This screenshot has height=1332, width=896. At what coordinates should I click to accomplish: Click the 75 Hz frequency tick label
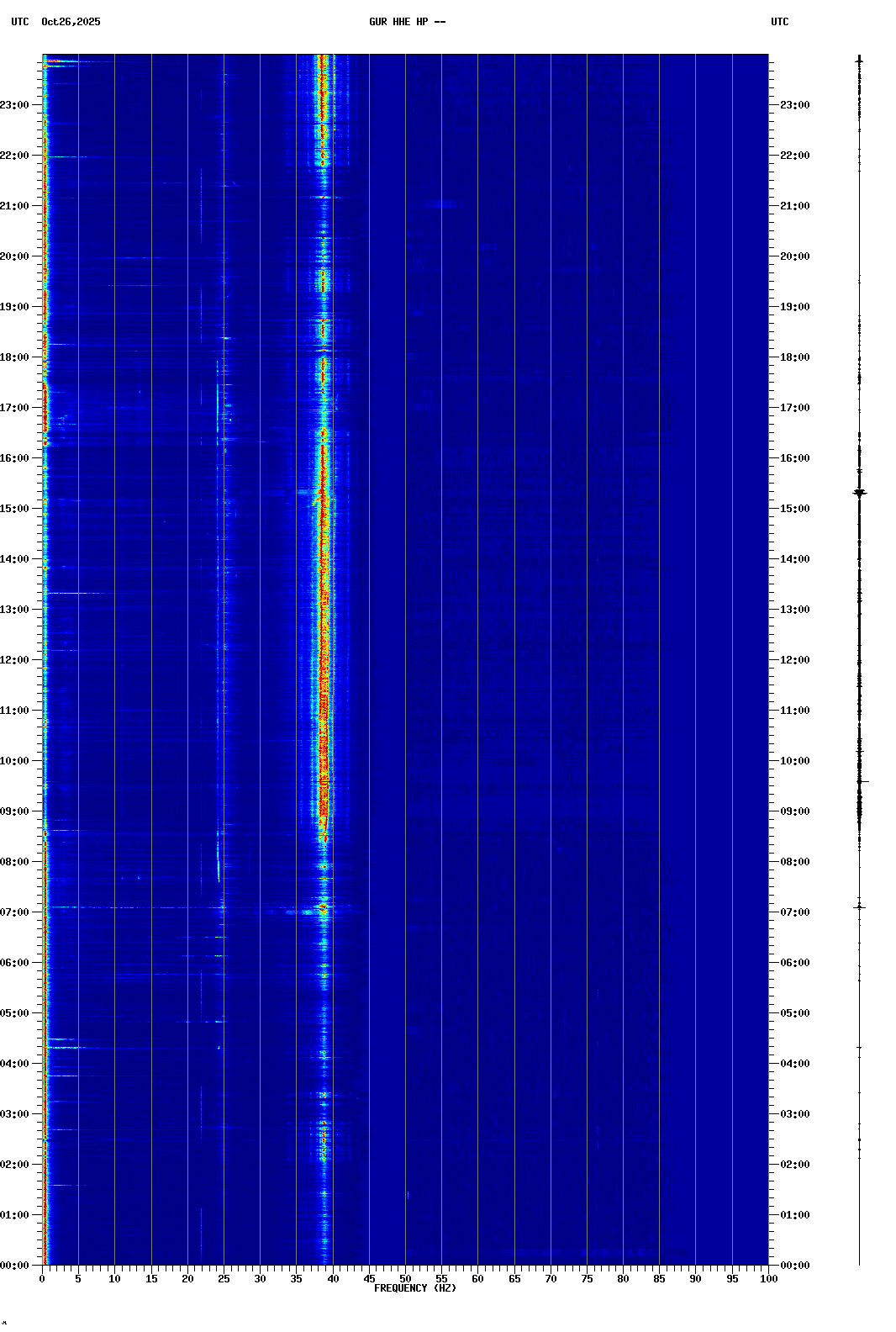click(x=587, y=1278)
